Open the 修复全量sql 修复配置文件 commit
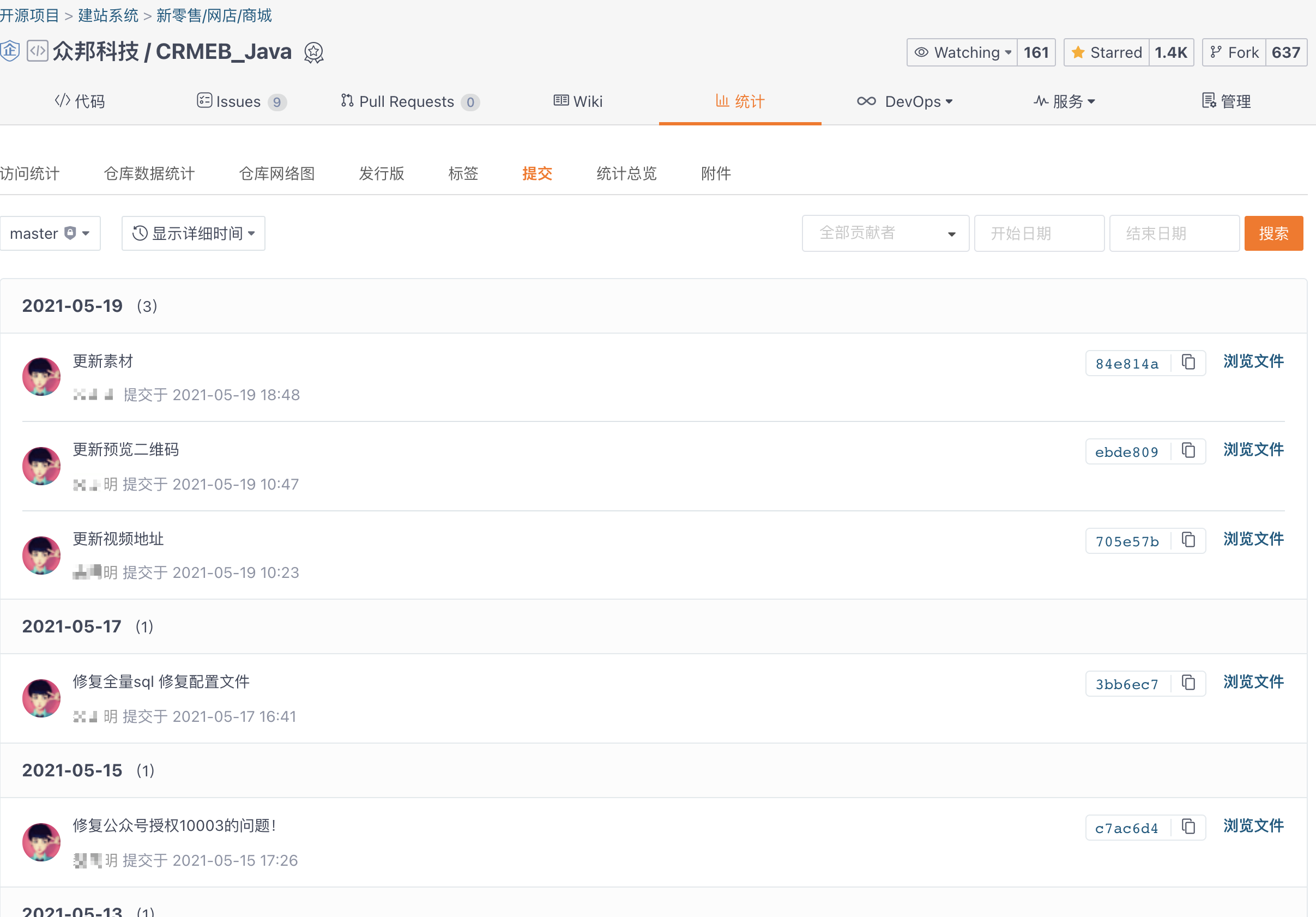Screen dimensions: 1316x917 161,682
